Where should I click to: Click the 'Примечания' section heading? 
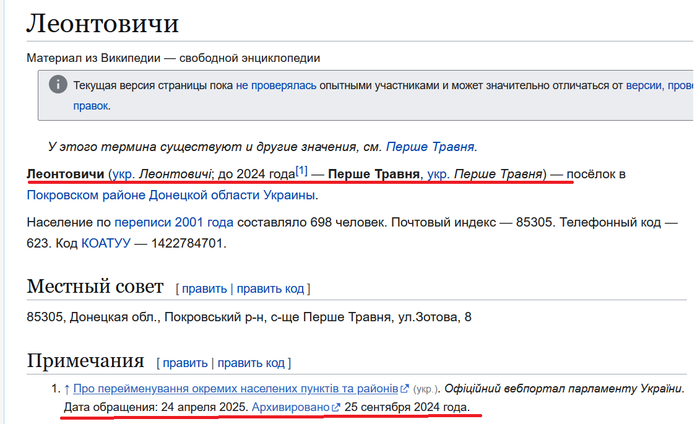click(x=85, y=361)
